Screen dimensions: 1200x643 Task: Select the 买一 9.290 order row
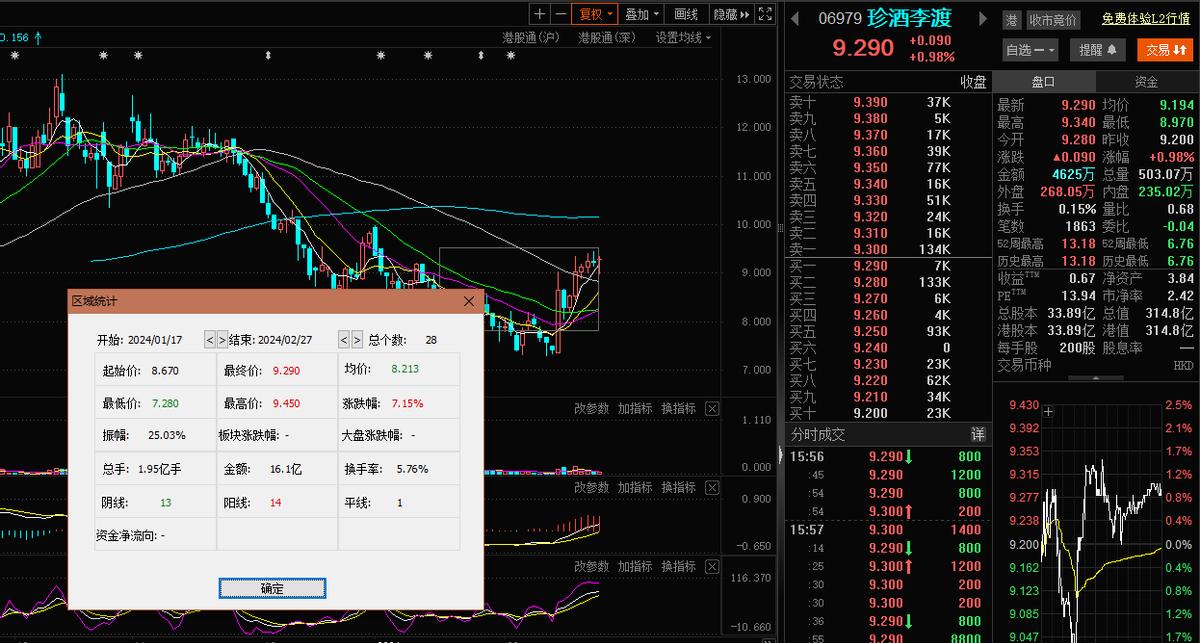[888, 266]
